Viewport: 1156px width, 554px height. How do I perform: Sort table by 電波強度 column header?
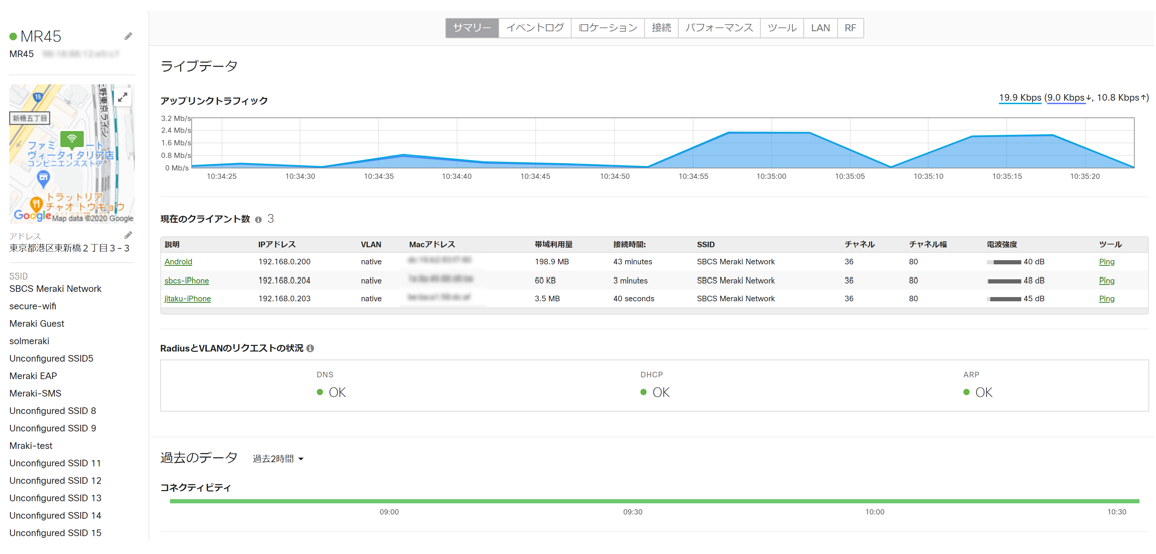[x=1001, y=244]
